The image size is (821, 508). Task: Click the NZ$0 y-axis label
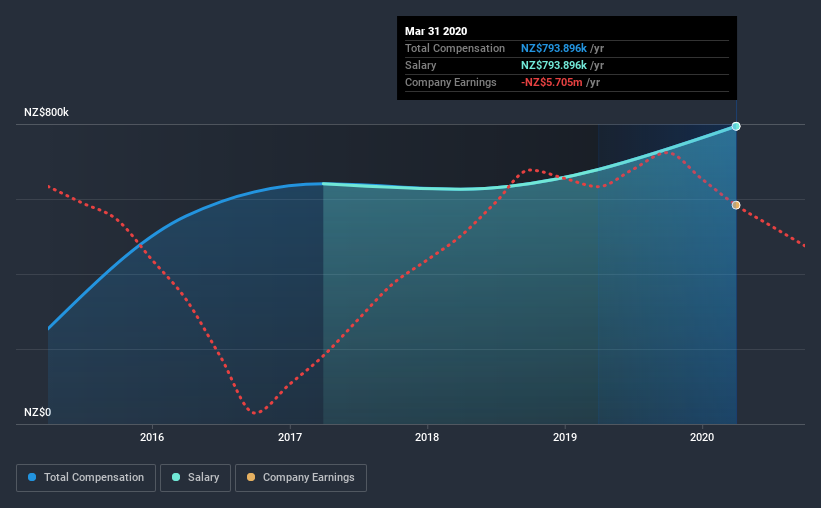click(37, 413)
